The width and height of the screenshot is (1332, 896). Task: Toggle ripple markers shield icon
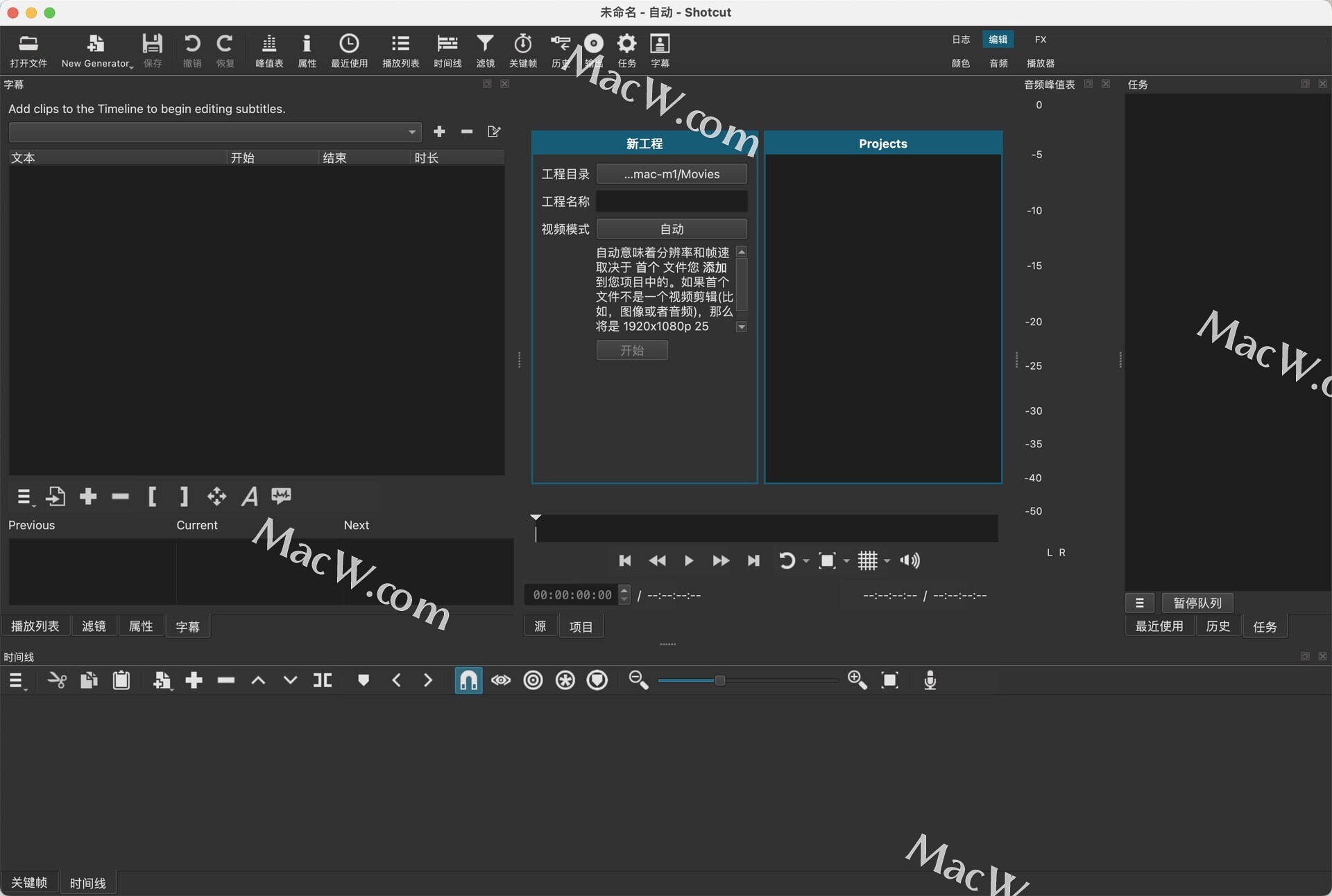[x=597, y=680]
